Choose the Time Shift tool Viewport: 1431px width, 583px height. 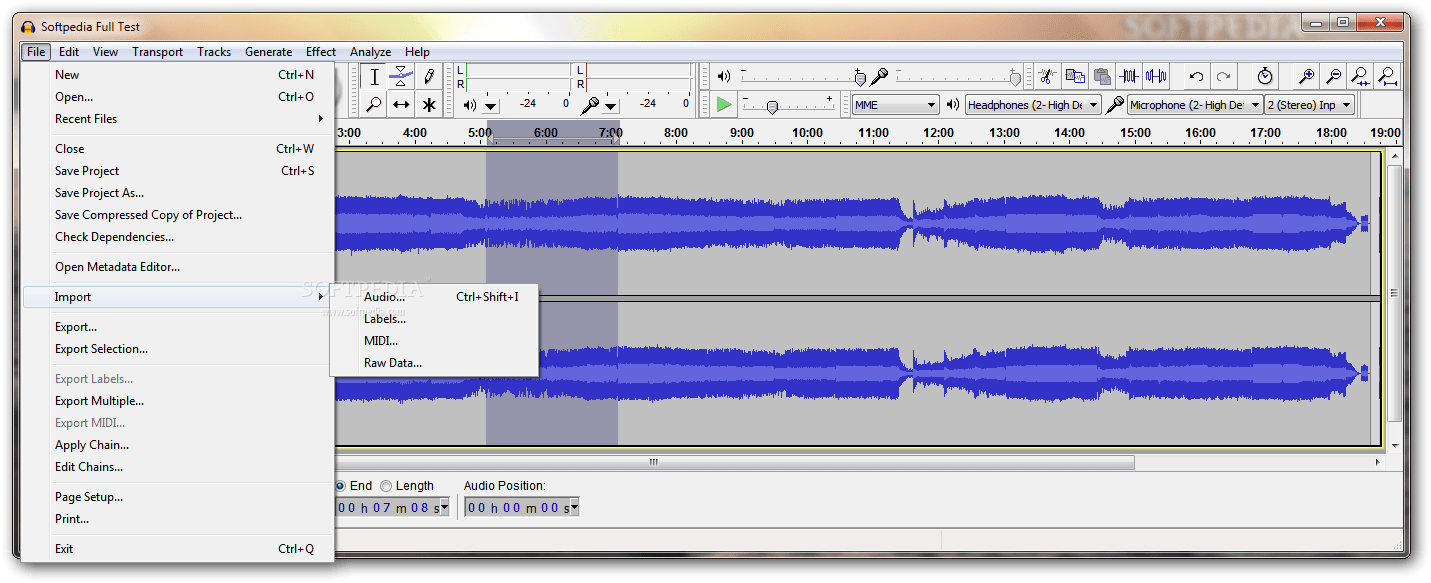pos(400,104)
